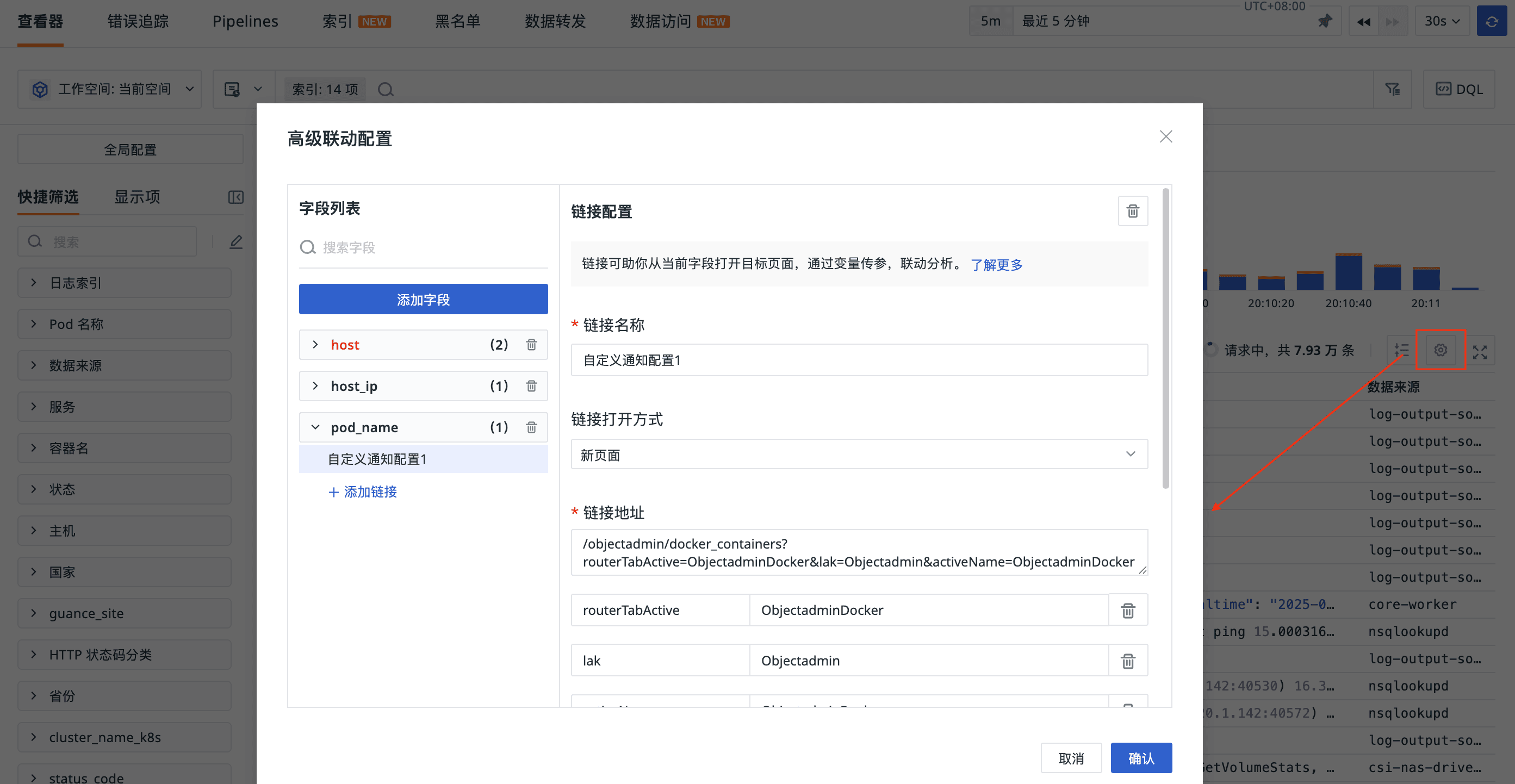Screen dimensions: 1515x784
Task: Remove the routerTabActive parameter row
Action: 1127,611
